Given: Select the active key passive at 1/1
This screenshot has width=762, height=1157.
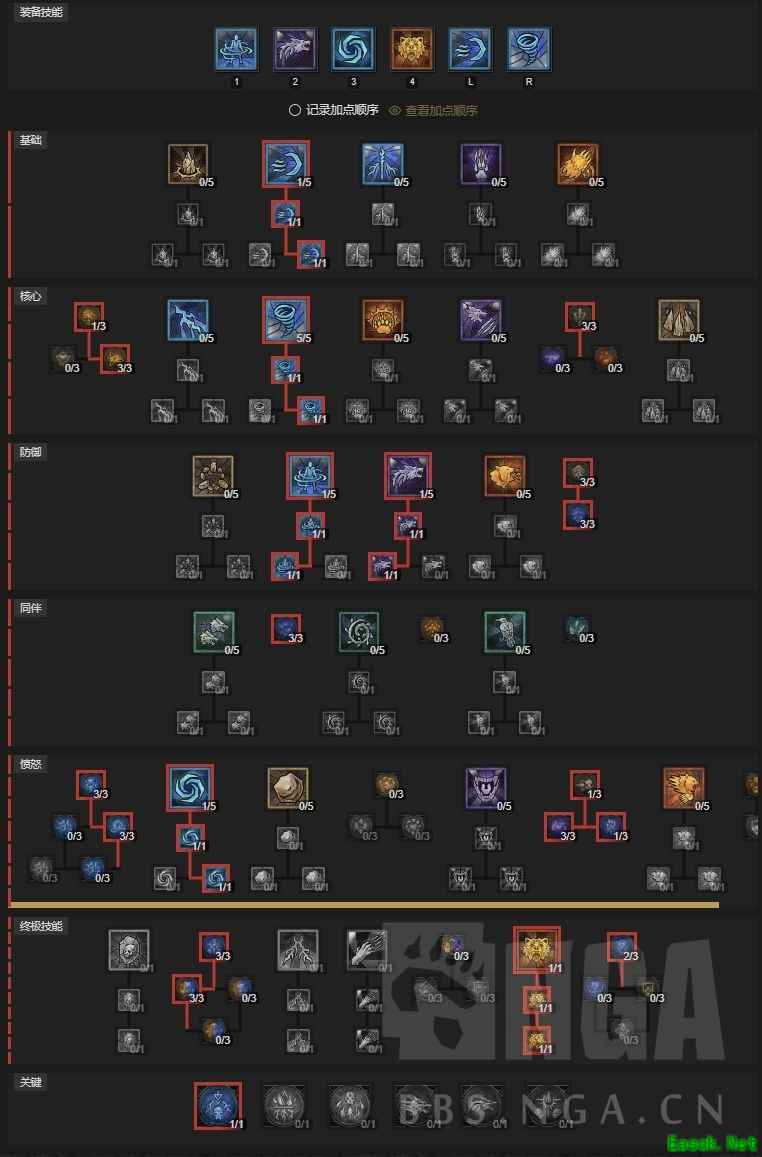Looking at the screenshot, I should 218,1105.
